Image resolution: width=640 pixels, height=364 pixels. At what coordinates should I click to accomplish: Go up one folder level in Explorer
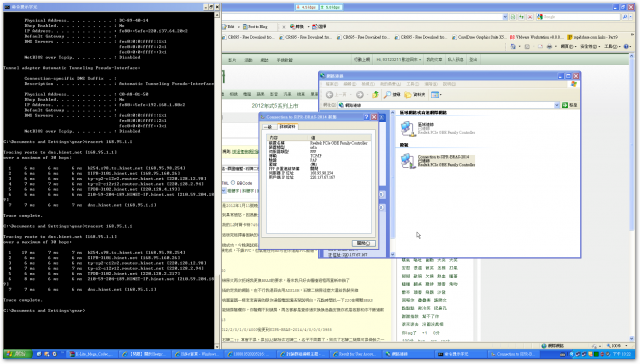(x=375, y=95)
